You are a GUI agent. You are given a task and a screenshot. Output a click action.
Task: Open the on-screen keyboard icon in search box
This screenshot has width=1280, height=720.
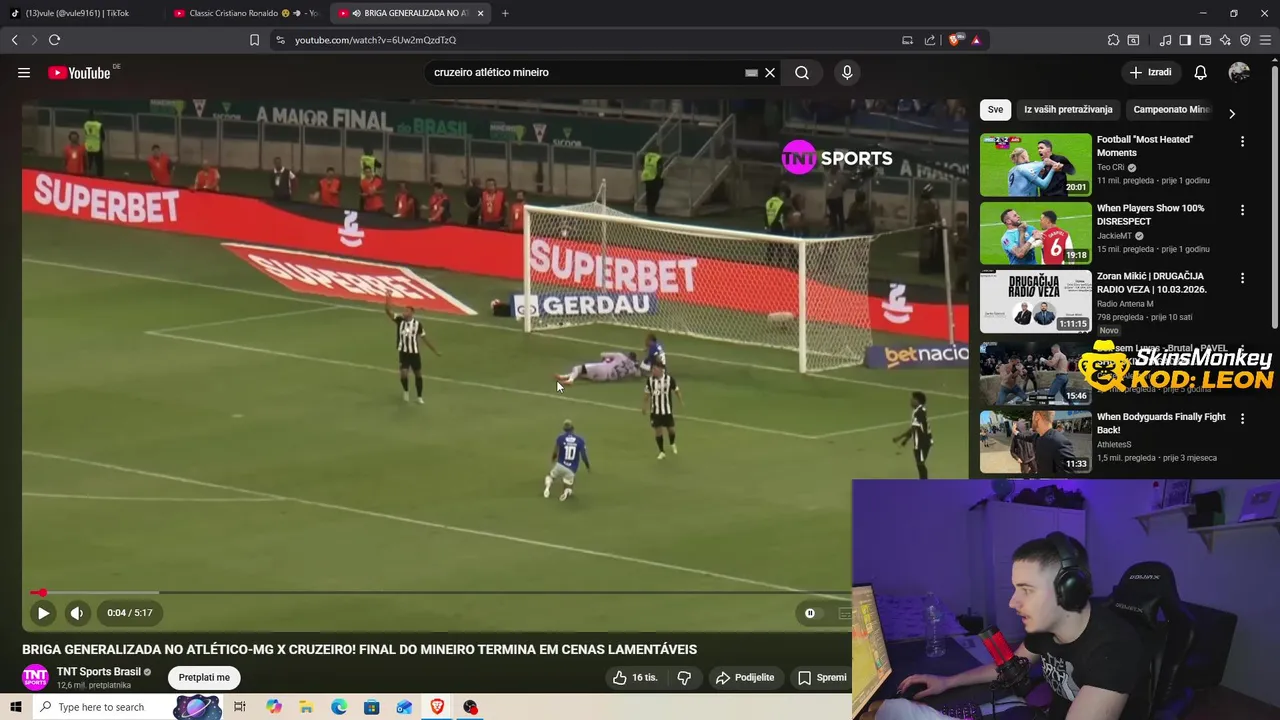[751, 72]
